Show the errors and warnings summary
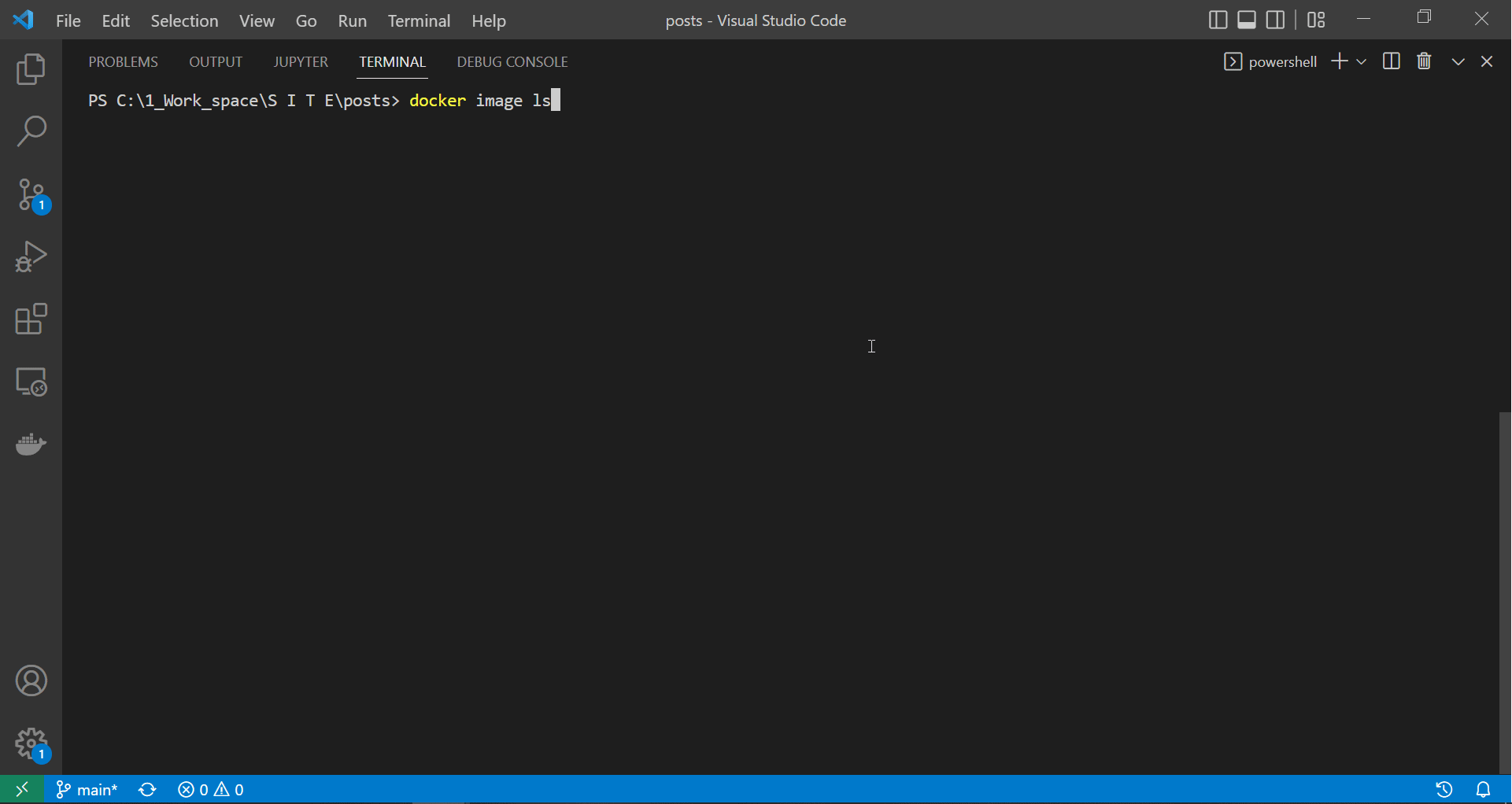Screen dimensions: 1512x804 click(x=210, y=790)
